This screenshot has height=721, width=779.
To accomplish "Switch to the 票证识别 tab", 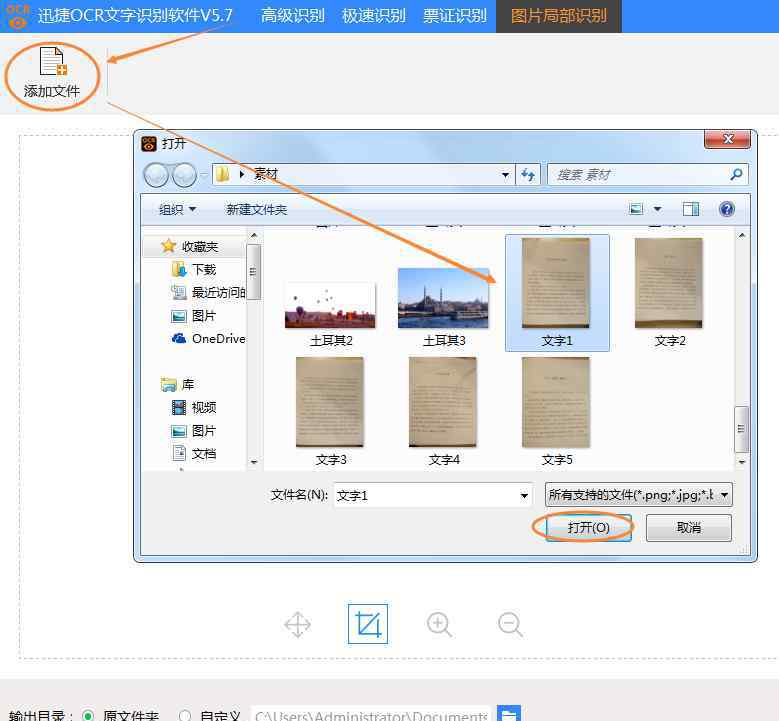I will 455,16.
